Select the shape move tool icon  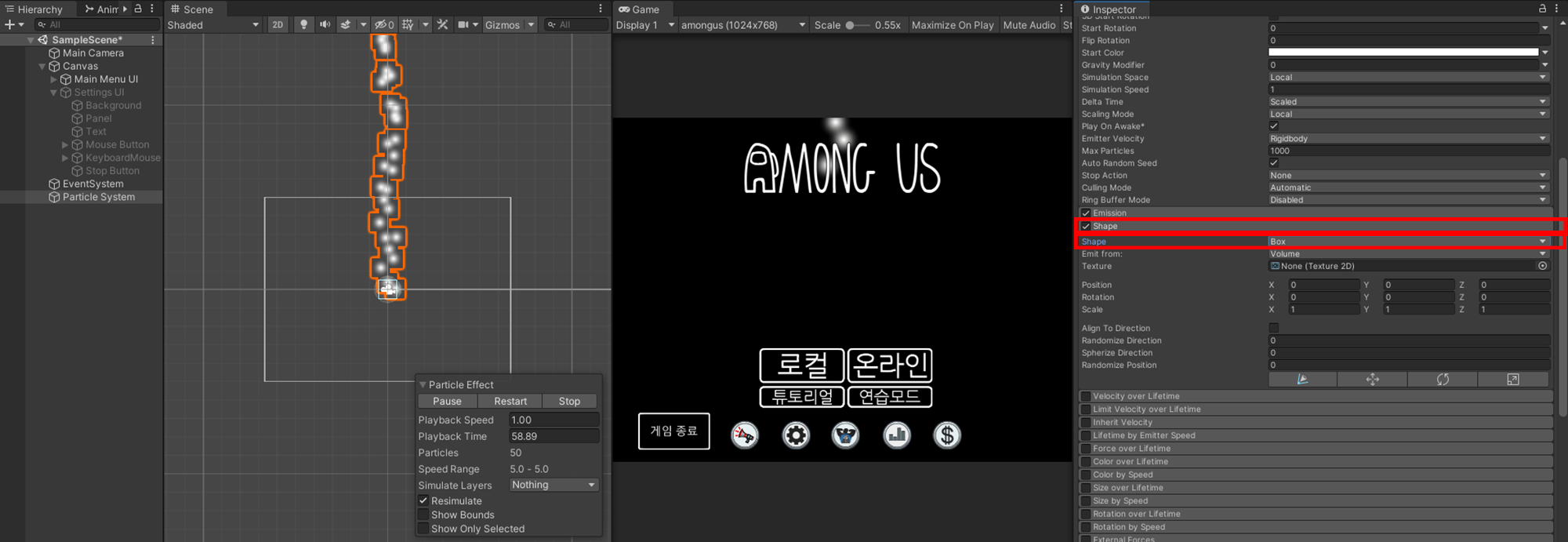click(1372, 380)
